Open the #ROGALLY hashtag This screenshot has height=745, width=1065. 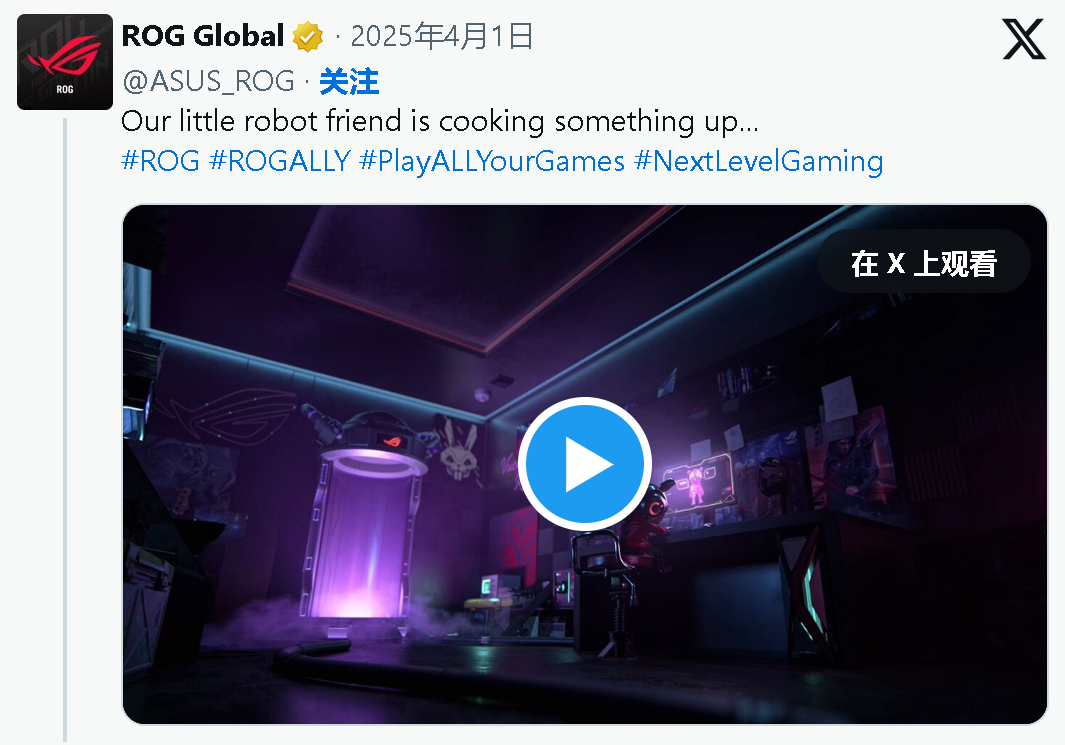click(x=280, y=162)
